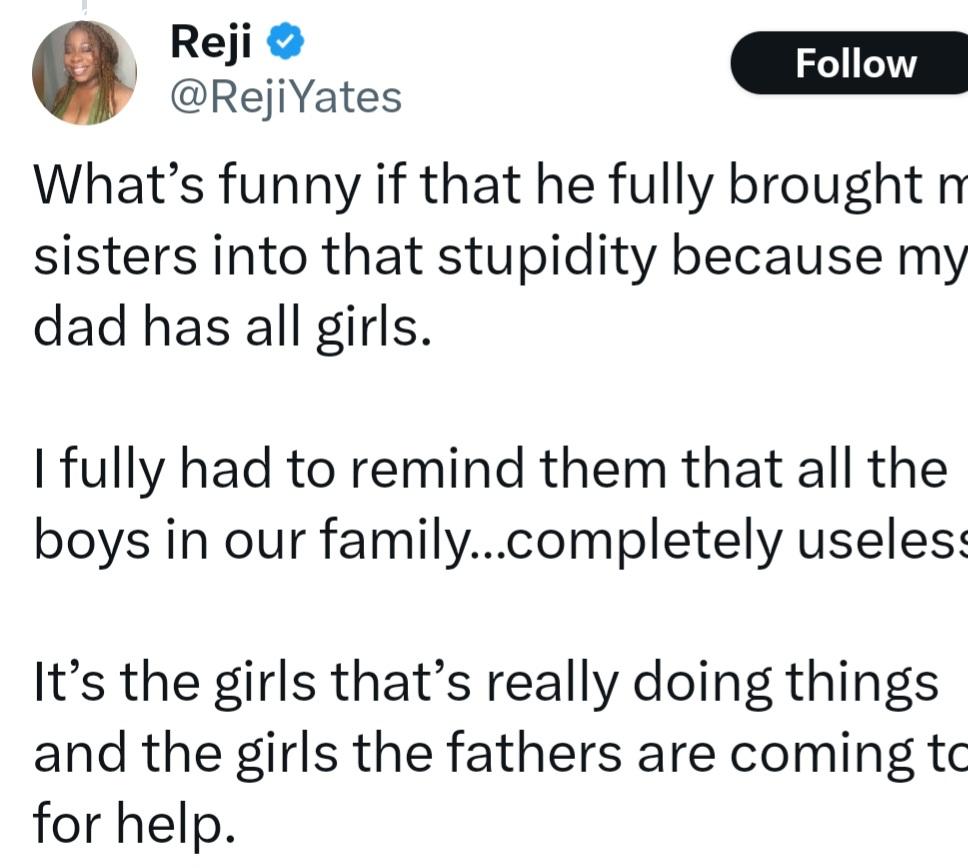
Task: Click the Follow button
Action: click(855, 63)
